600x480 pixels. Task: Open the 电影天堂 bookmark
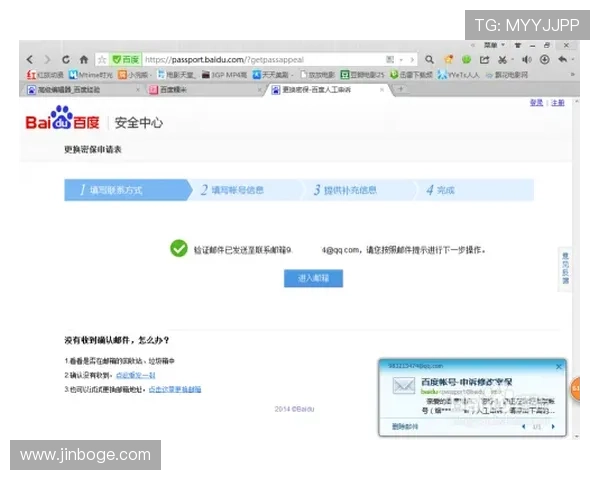coord(176,75)
